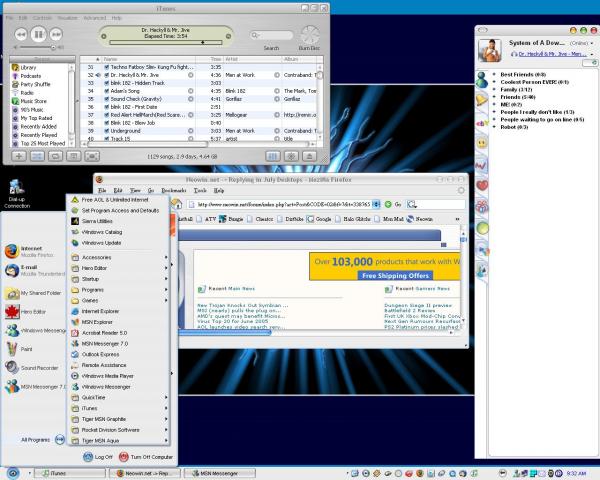Uncheck the Underground track checkbox
600x480 pixels.
pyautogui.click(x=107, y=131)
